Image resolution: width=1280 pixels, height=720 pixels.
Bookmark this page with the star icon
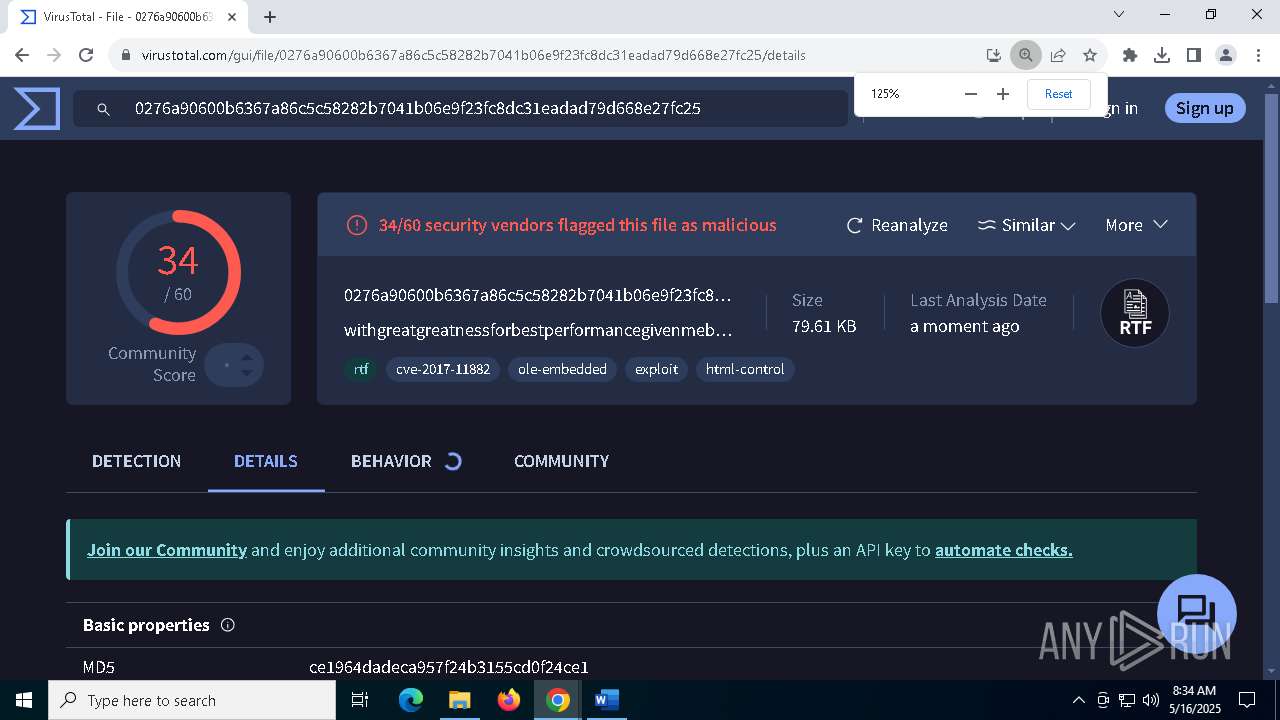(1090, 55)
